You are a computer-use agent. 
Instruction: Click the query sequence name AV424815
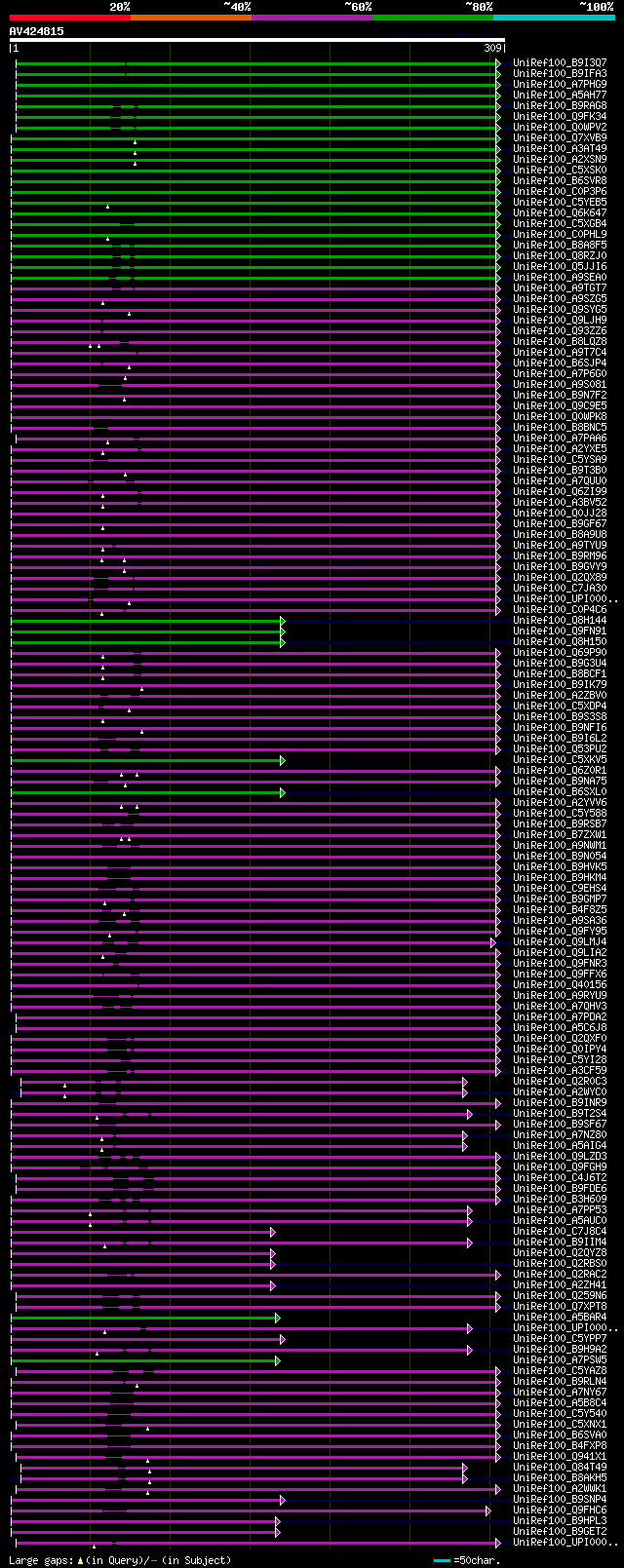(x=37, y=31)
